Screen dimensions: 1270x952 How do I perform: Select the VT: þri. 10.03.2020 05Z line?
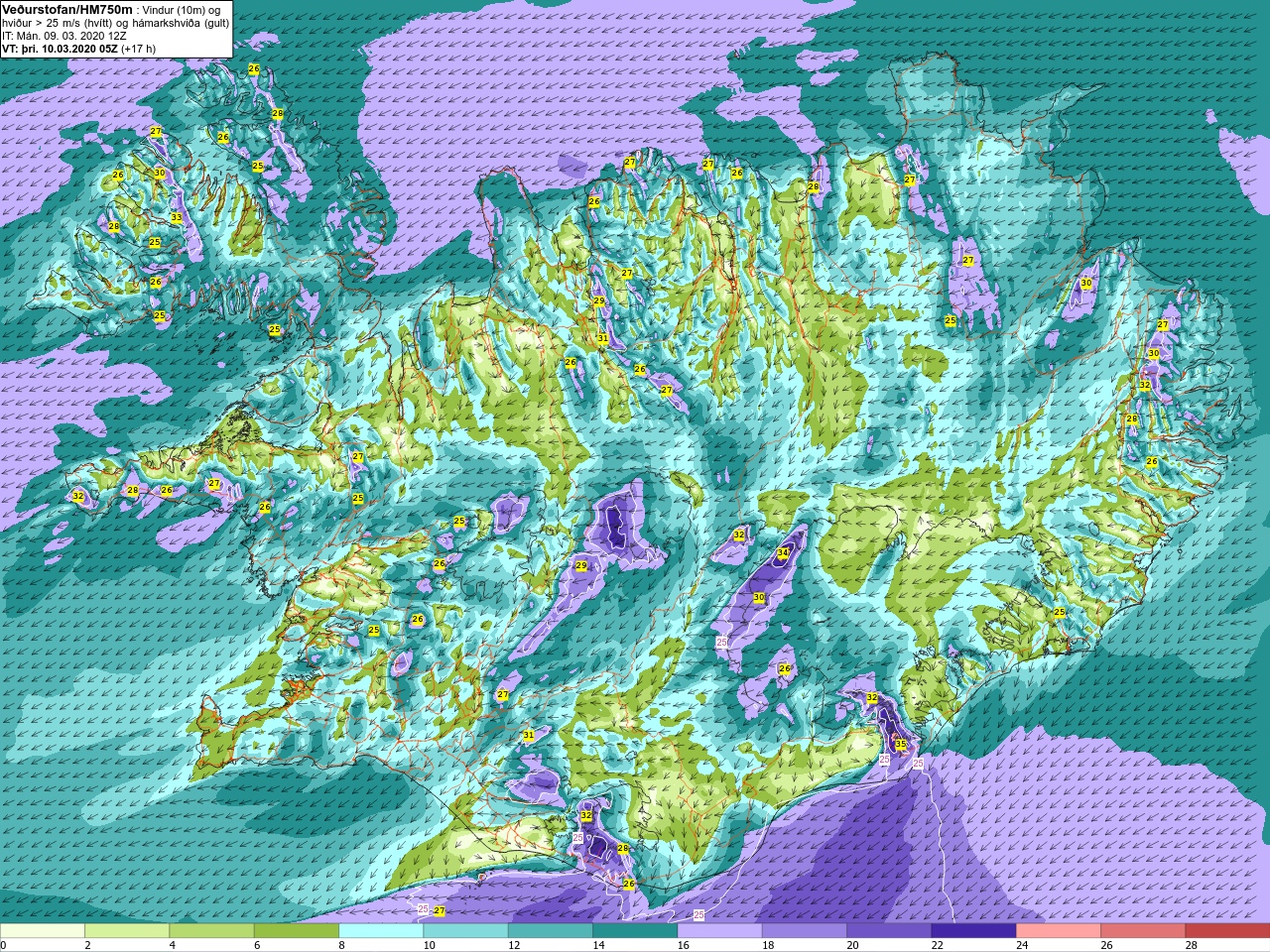[78, 48]
